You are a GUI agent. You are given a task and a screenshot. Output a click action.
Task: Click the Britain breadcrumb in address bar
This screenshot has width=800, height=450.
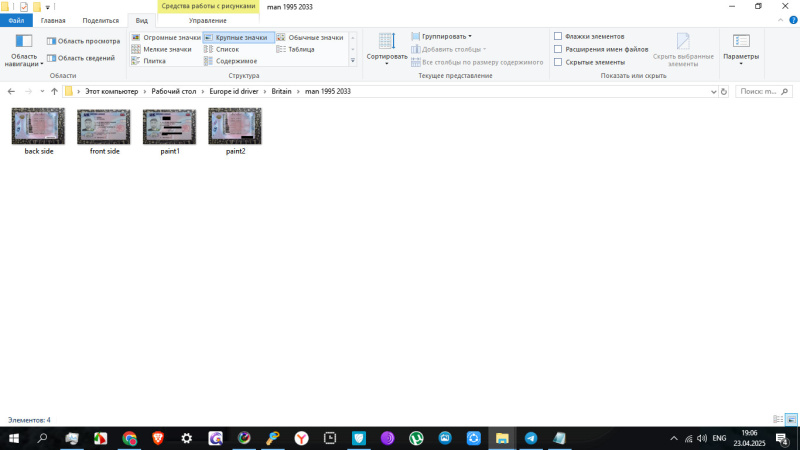coord(281,91)
